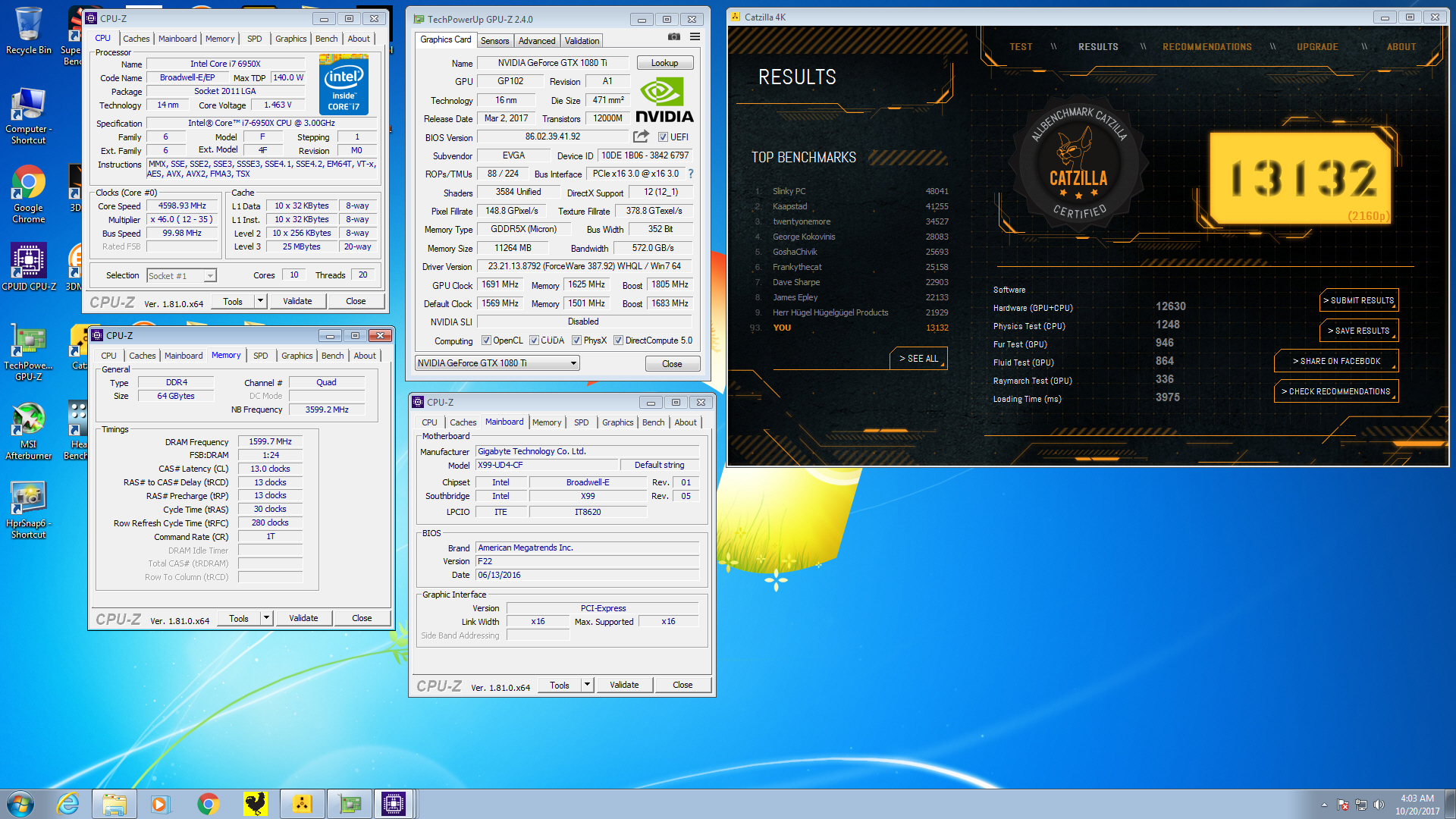Click the network tray icon

click(x=1361, y=805)
